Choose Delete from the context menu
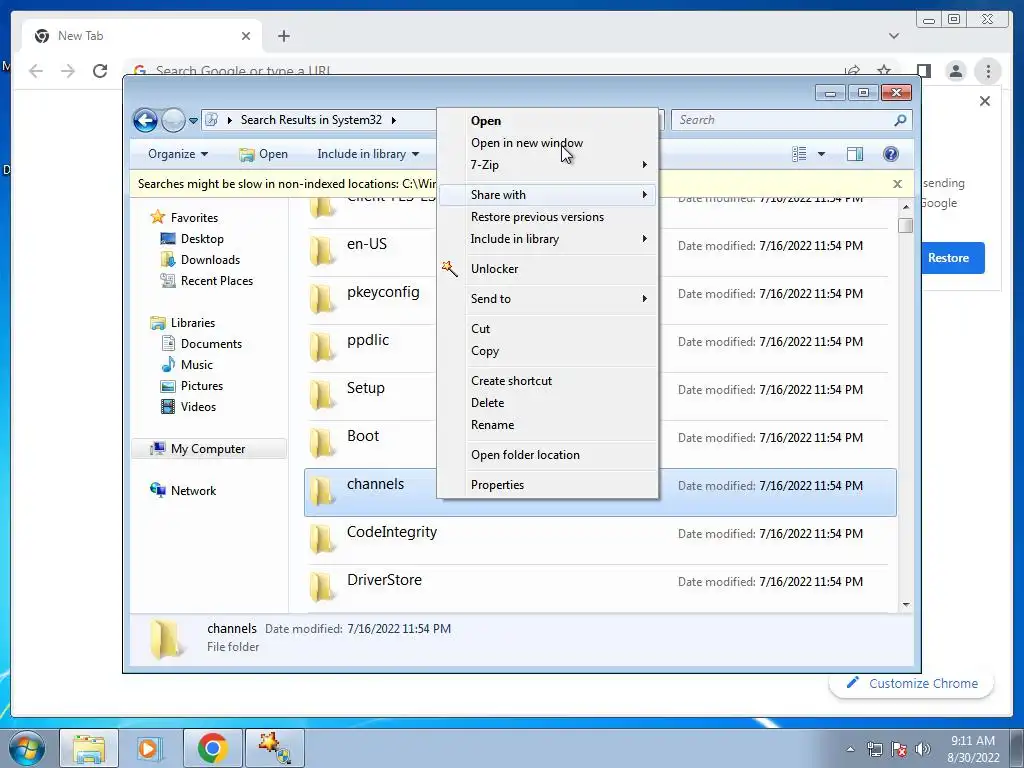The image size is (1024, 768). tap(548, 403)
